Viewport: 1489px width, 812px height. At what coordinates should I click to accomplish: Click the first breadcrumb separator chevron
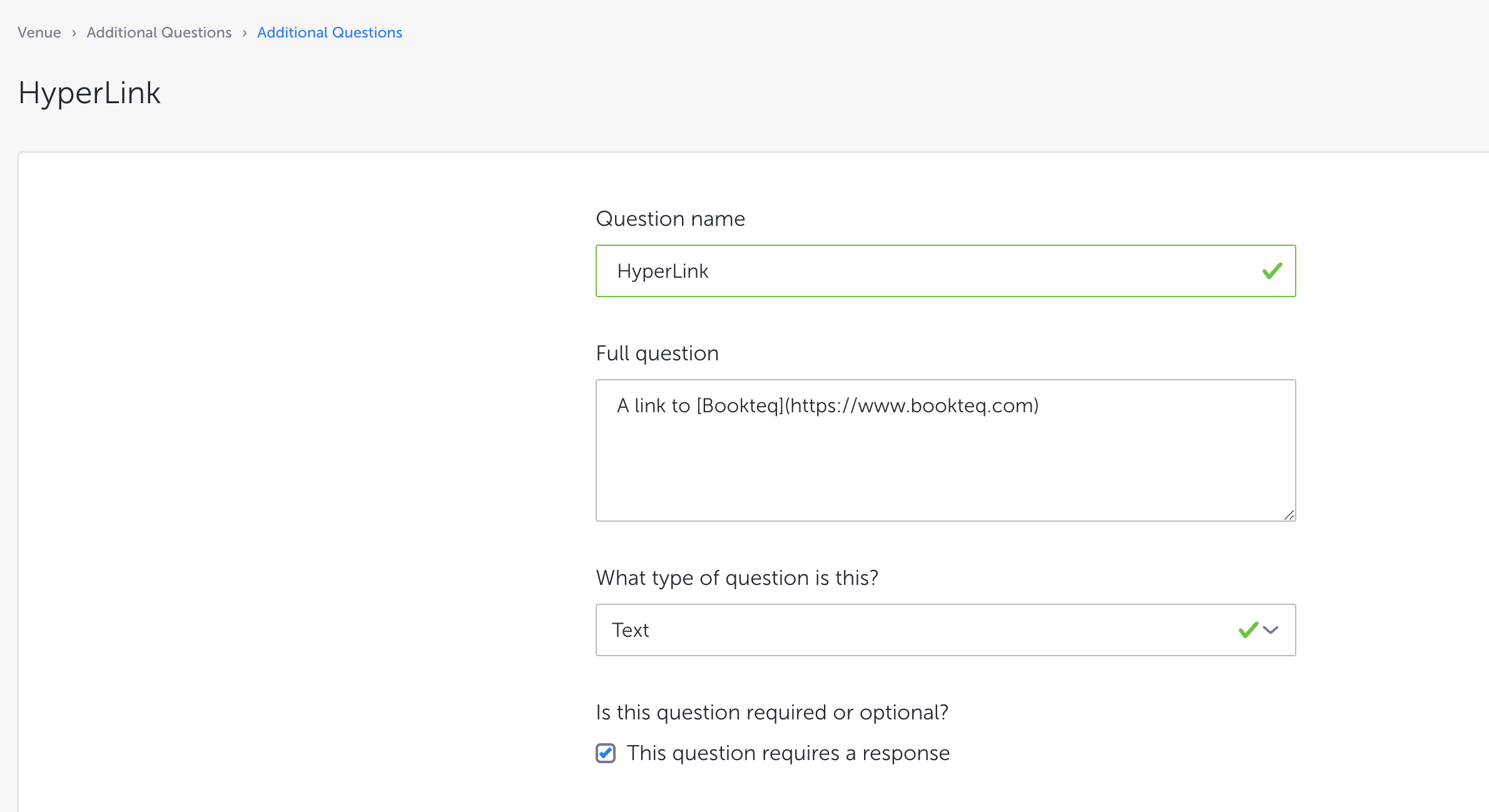point(74,33)
